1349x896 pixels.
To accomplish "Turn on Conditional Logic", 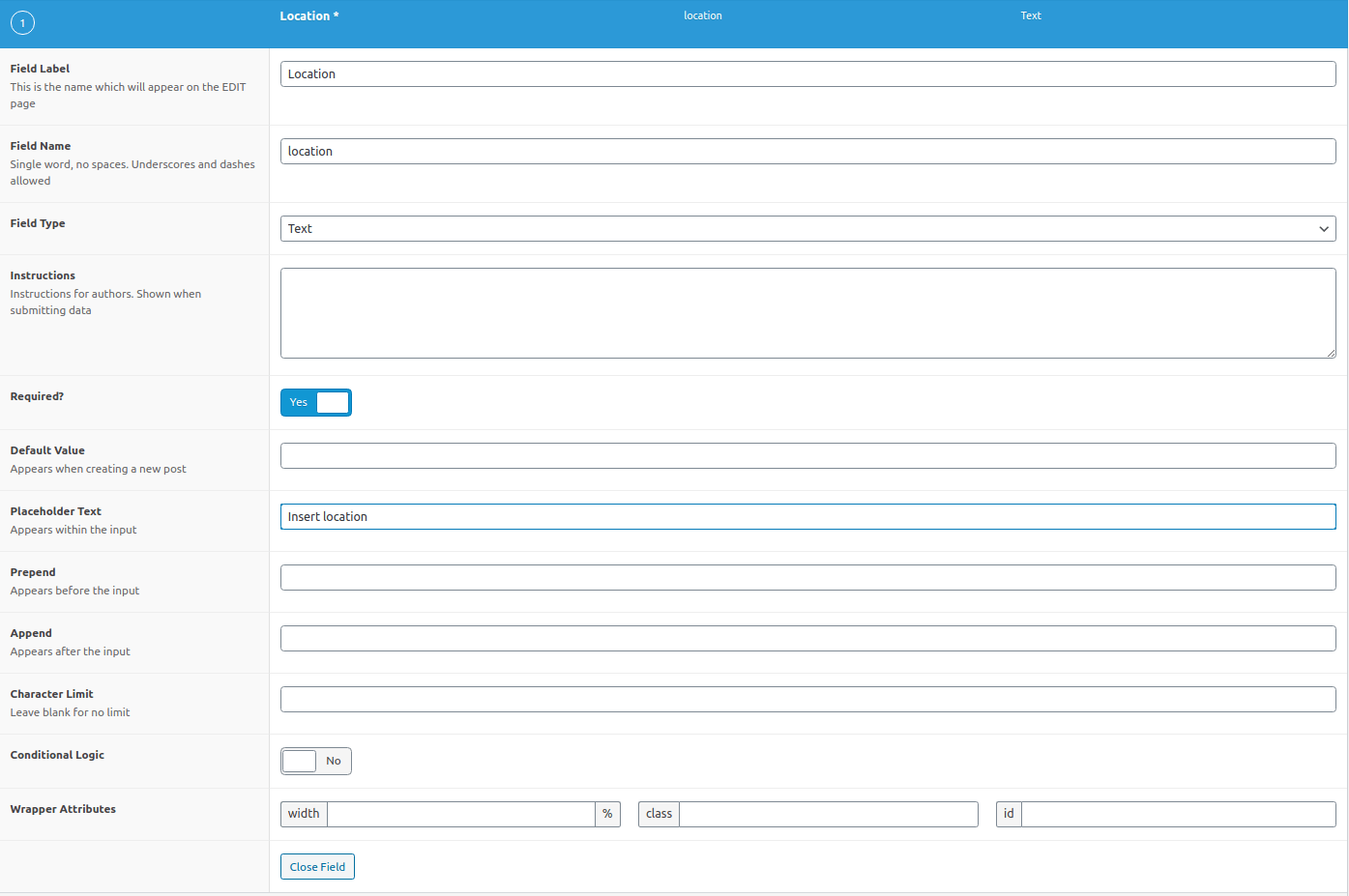I will (x=315, y=761).
